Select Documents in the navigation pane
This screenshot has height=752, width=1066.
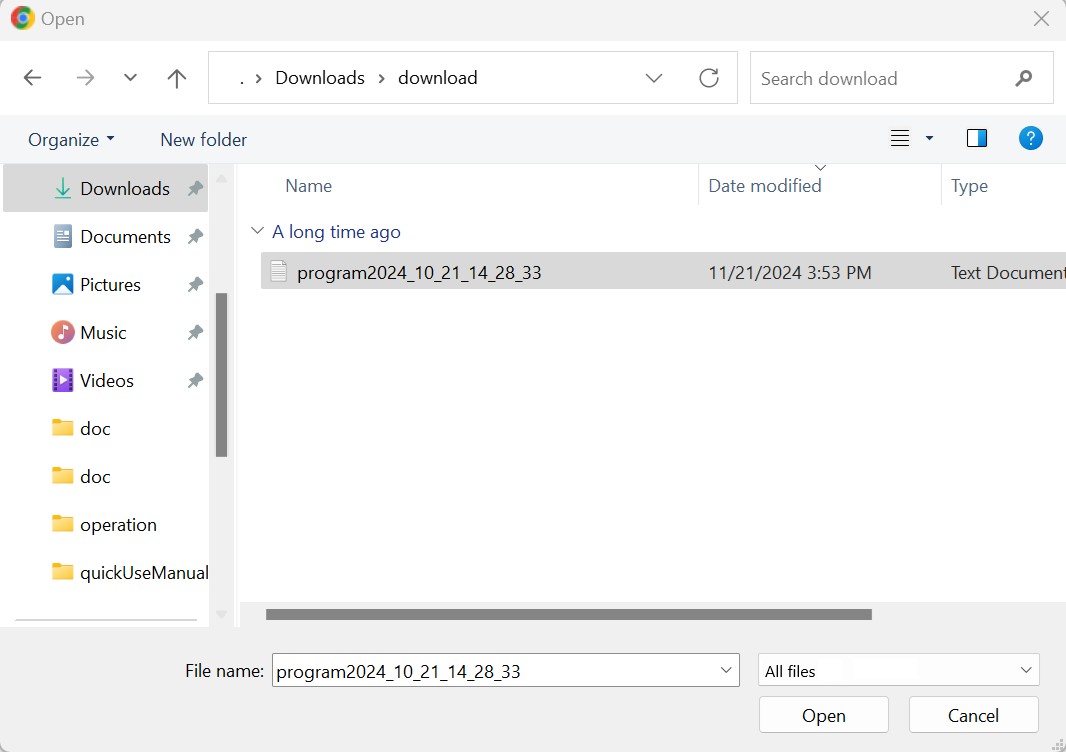105,237
